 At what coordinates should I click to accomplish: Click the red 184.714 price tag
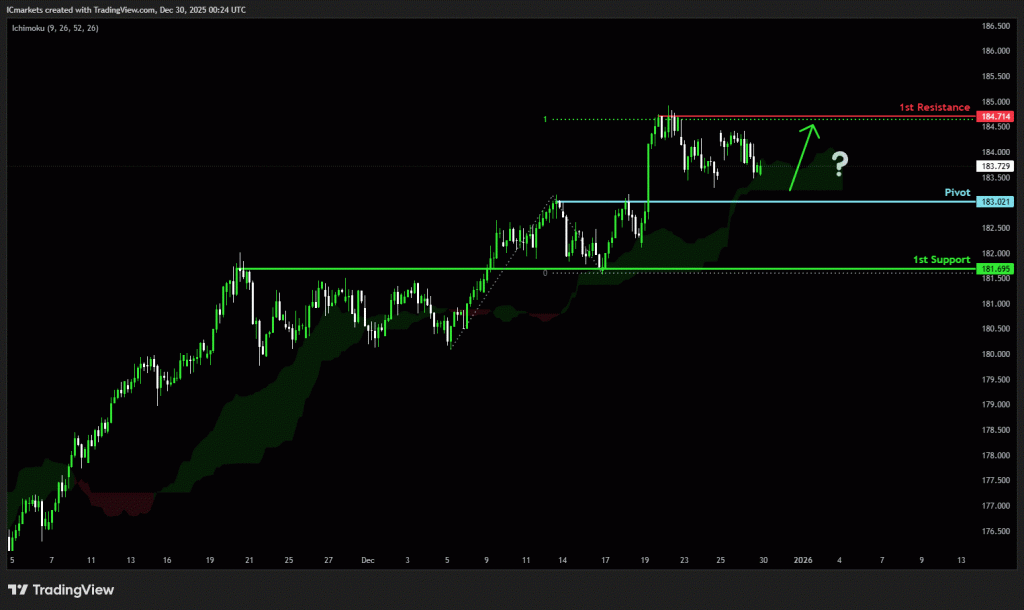[x=994, y=117]
